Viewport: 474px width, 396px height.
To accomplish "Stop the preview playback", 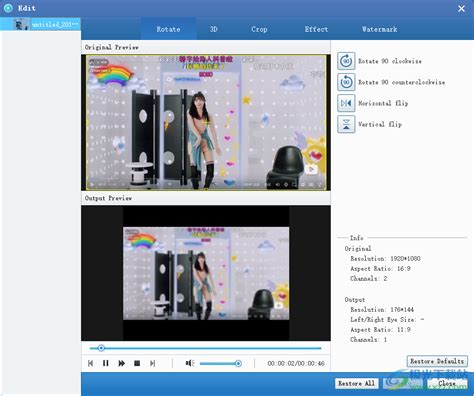I will click(137, 363).
